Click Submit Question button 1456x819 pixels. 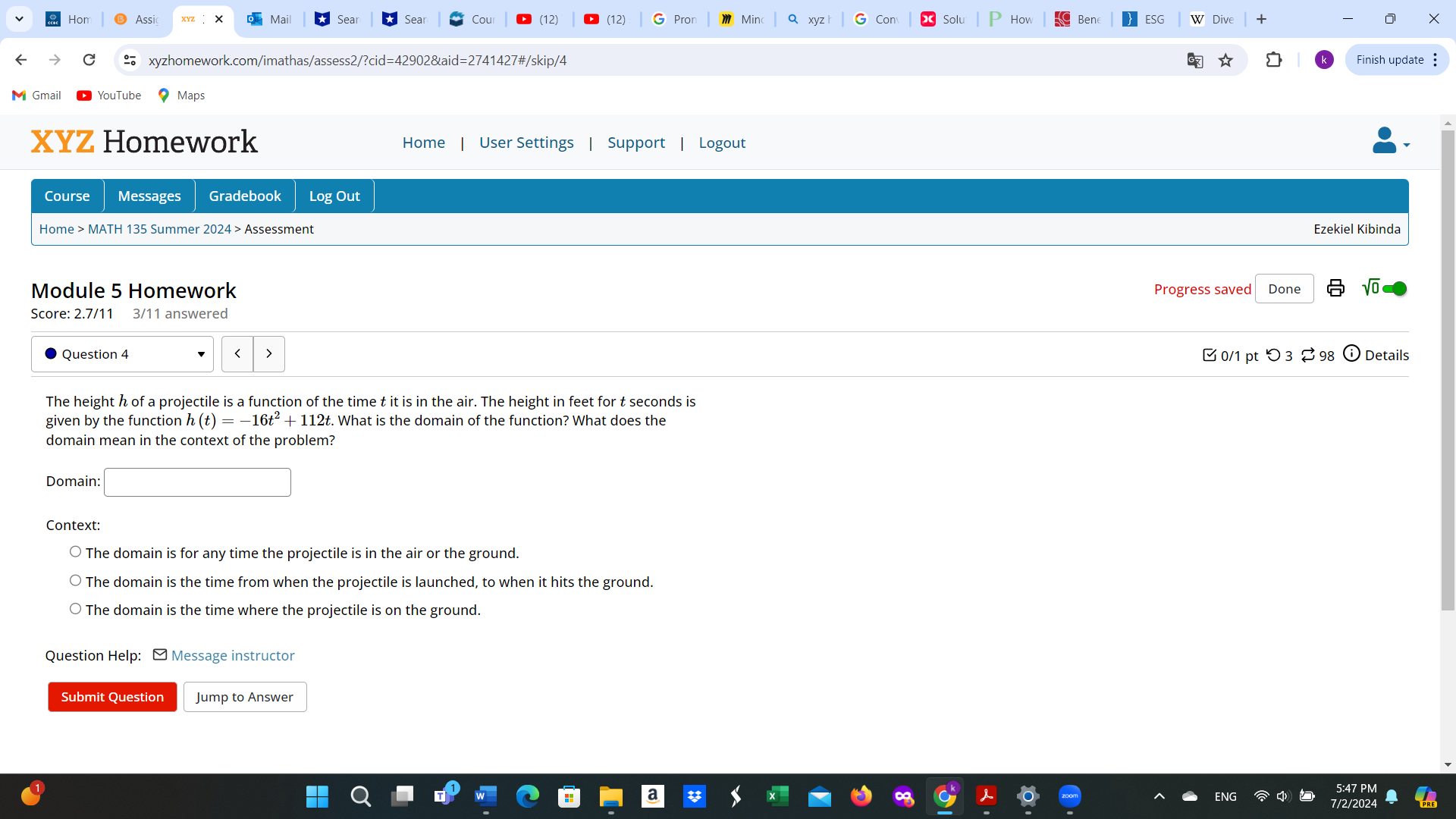[x=112, y=697]
